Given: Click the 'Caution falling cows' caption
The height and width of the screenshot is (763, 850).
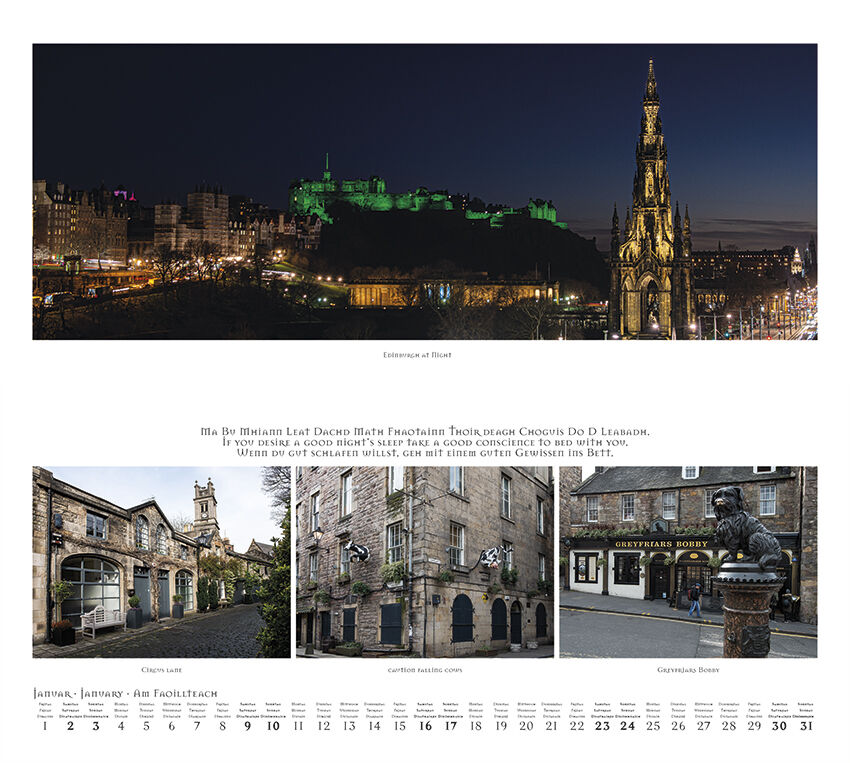Looking at the screenshot, I should click(x=425, y=670).
